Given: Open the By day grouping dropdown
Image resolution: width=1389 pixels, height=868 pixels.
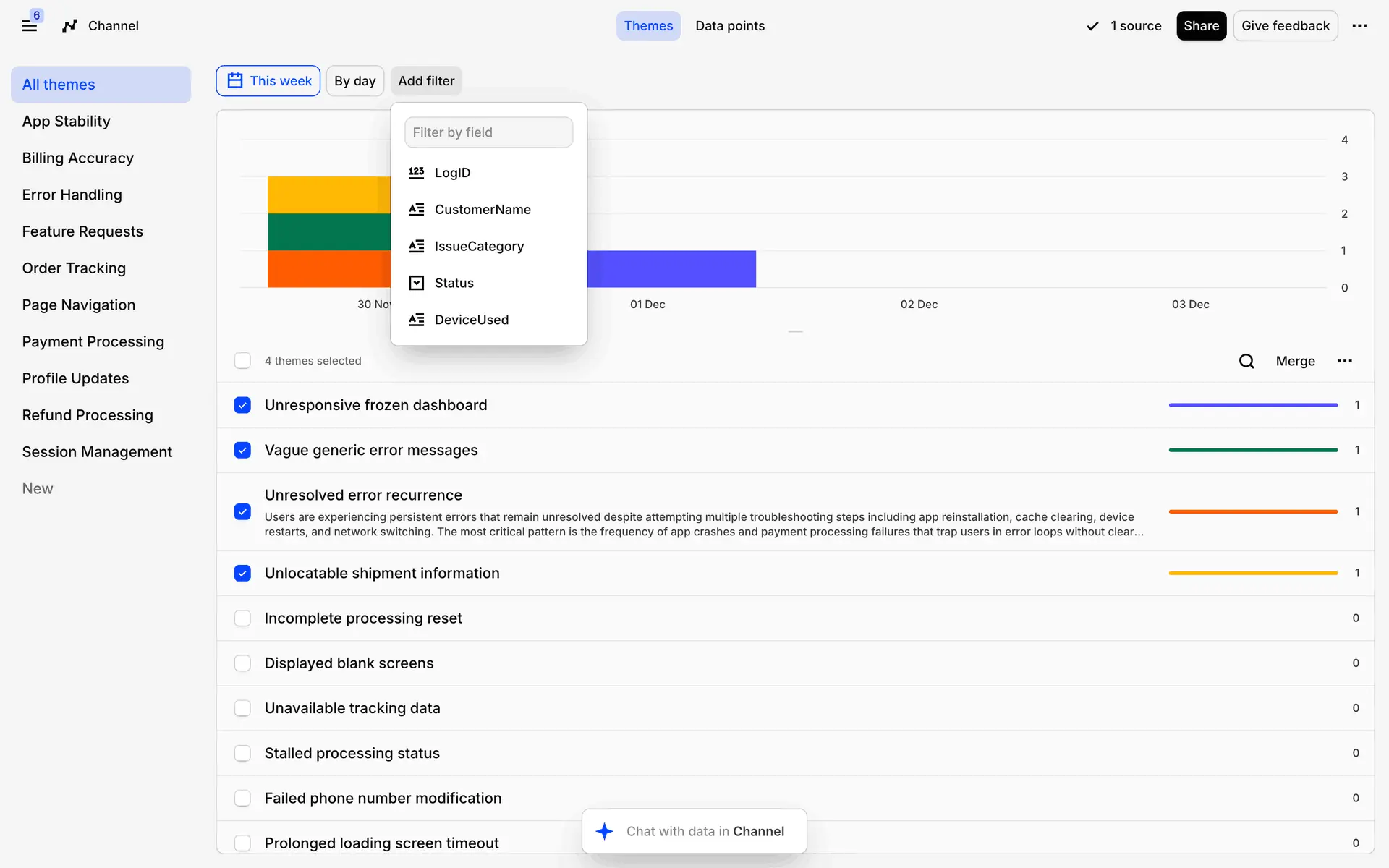Looking at the screenshot, I should [354, 81].
